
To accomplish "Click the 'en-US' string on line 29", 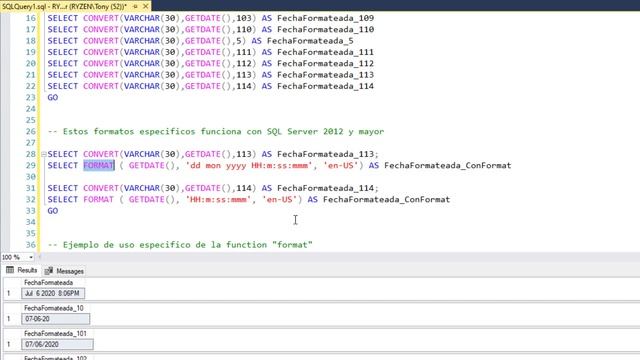I will pos(341,165).
